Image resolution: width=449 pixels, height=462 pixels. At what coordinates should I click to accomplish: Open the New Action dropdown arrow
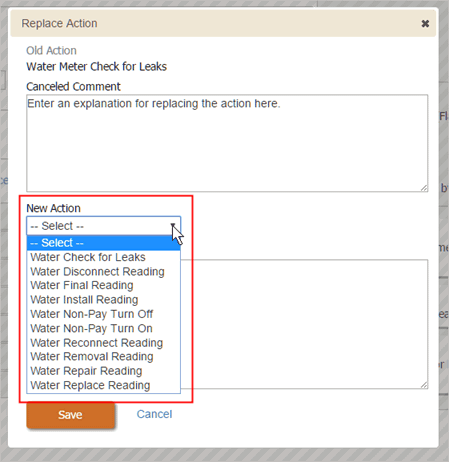tap(173, 226)
